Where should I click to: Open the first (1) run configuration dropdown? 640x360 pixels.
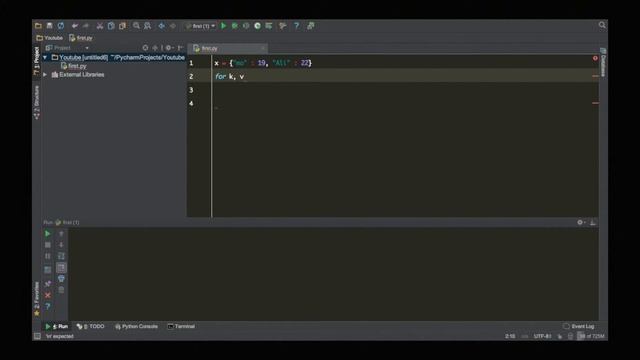200,26
